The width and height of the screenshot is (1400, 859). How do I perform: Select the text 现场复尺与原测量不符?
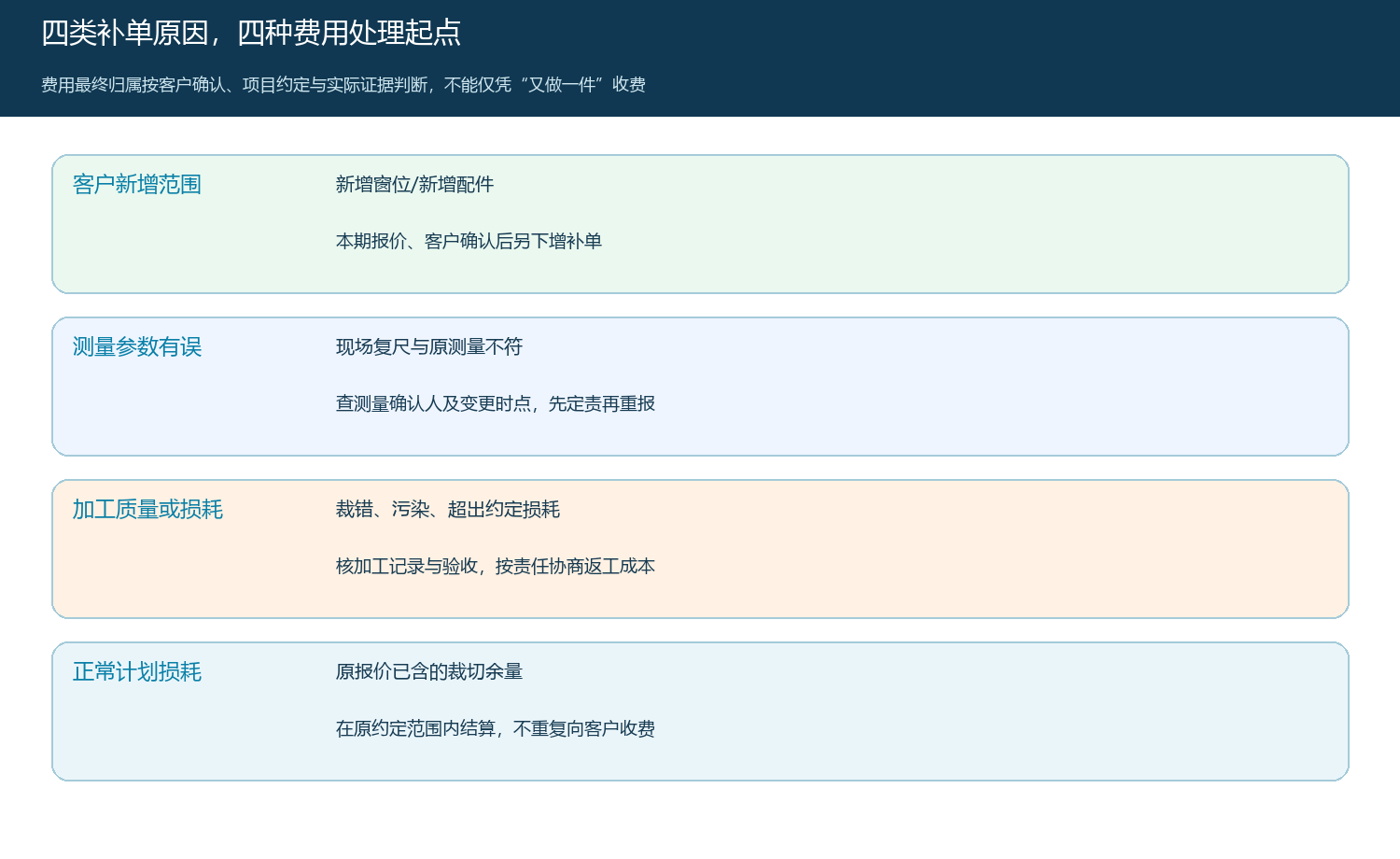429,346
